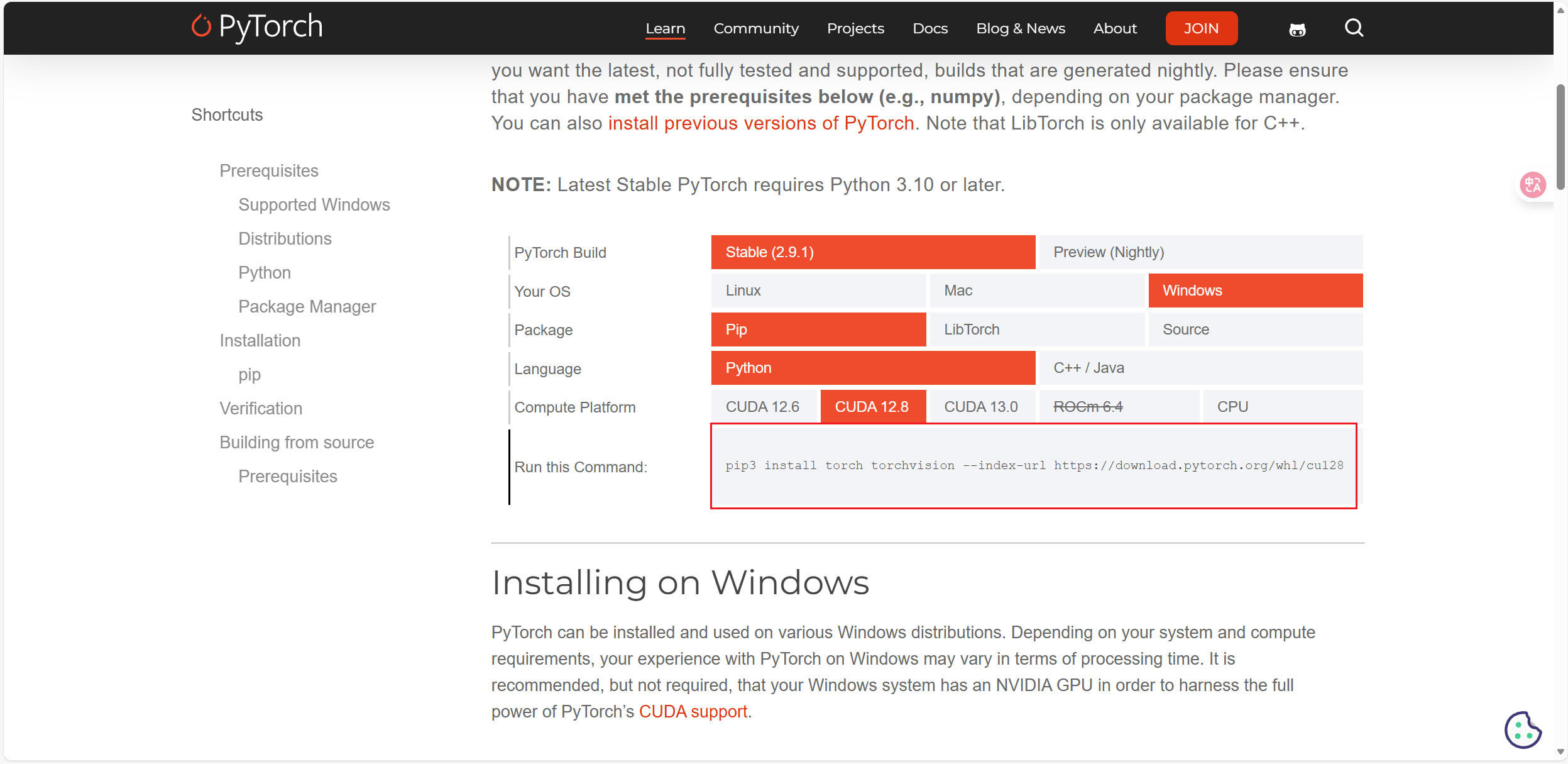The width and height of the screenshot is (1568, 764).
Task: Jump to Supported Windows shortcut
Action: click(314, 205)
